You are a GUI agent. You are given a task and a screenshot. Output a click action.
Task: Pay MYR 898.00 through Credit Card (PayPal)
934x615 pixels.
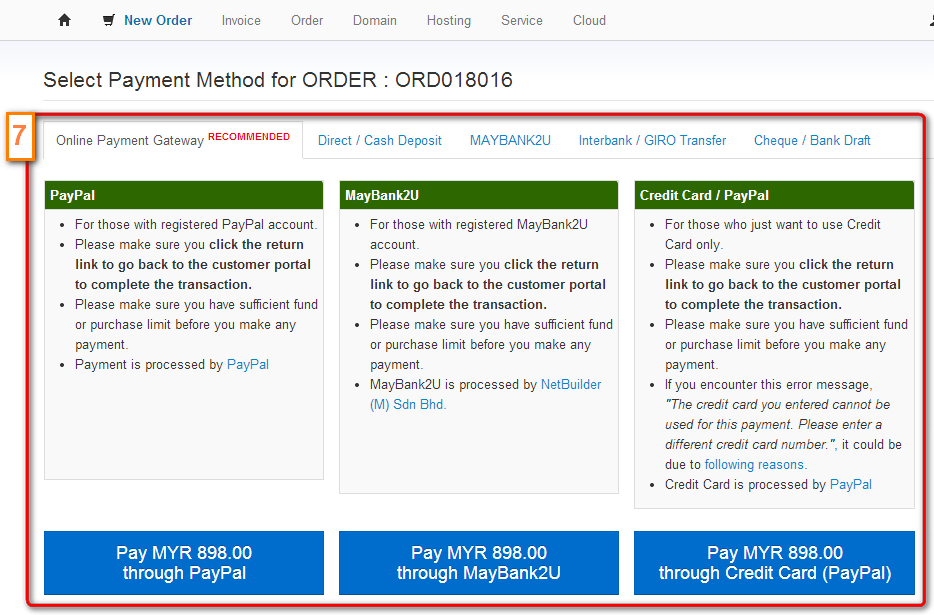tap(774, 563)
